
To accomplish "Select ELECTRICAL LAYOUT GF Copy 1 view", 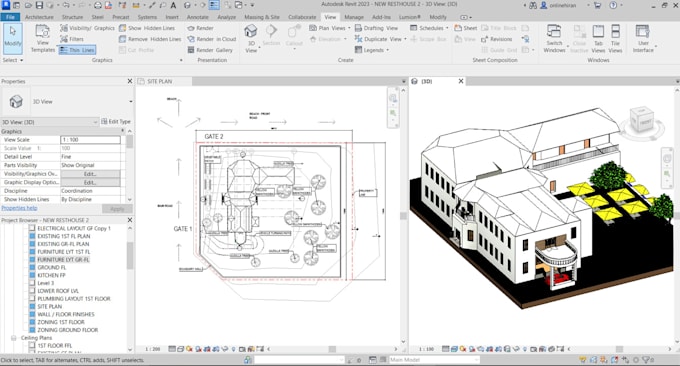I will [x=74, y=228].
